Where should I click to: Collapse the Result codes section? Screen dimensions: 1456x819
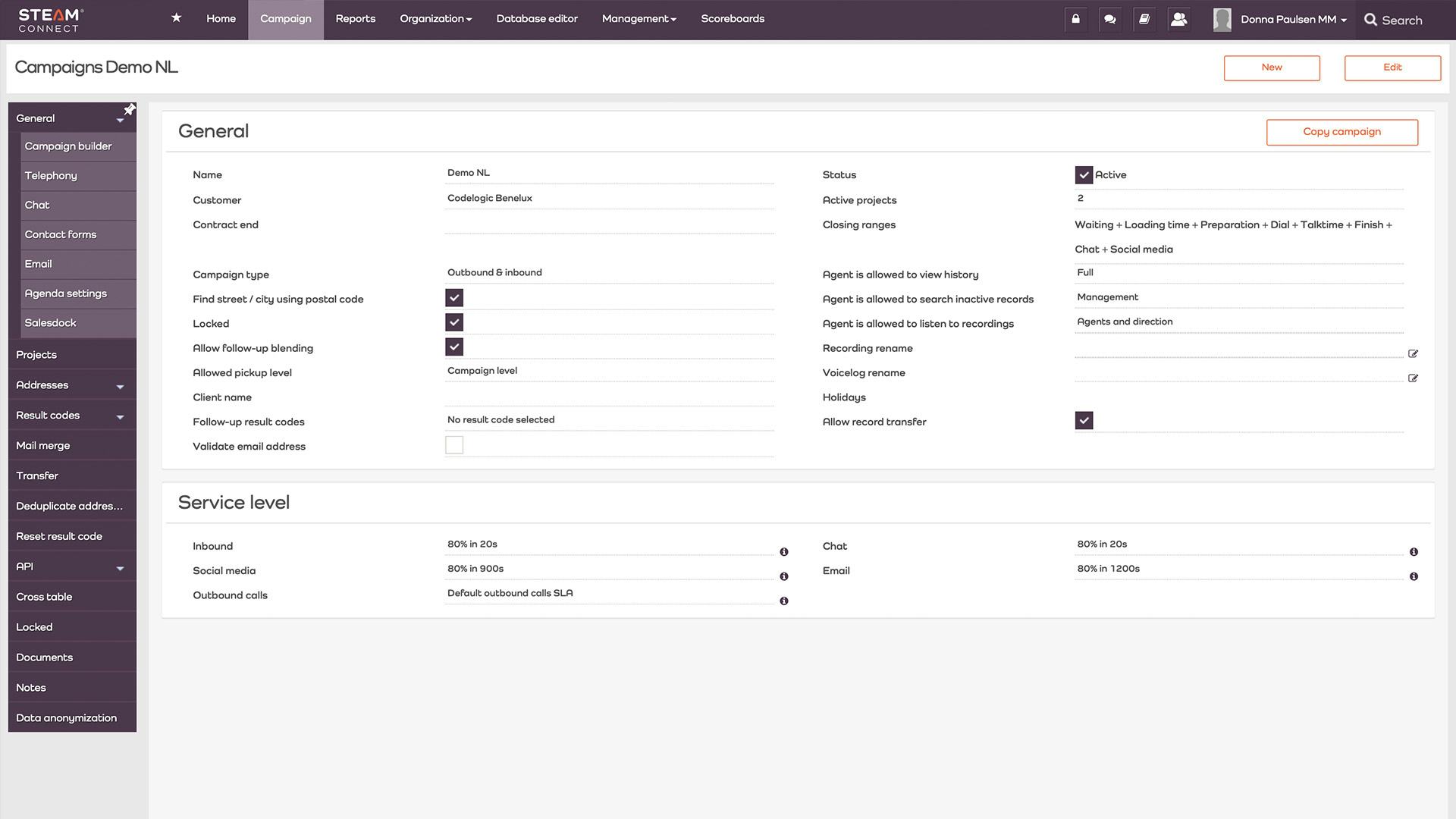click(x=119, y=416)
